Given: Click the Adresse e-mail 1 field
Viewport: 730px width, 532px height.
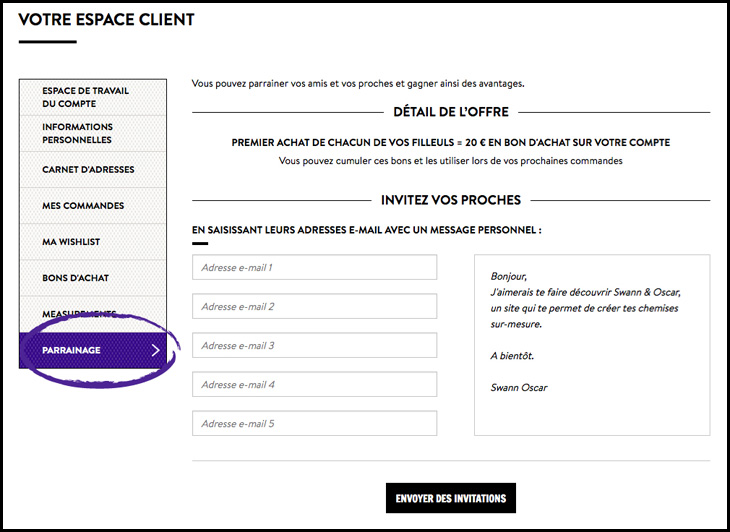Looking at the screenshot, I should (x=314, y=267).
